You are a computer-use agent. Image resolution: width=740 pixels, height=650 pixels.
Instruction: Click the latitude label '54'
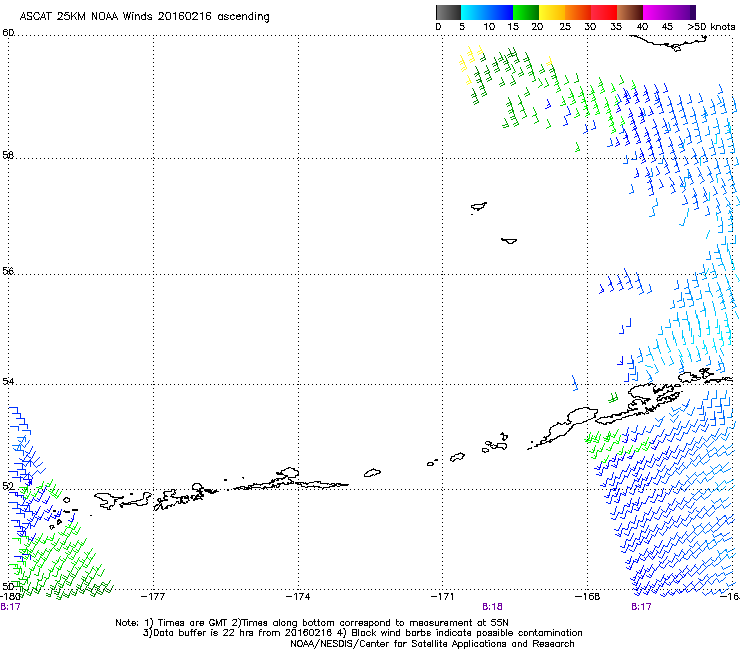(8, 381)
